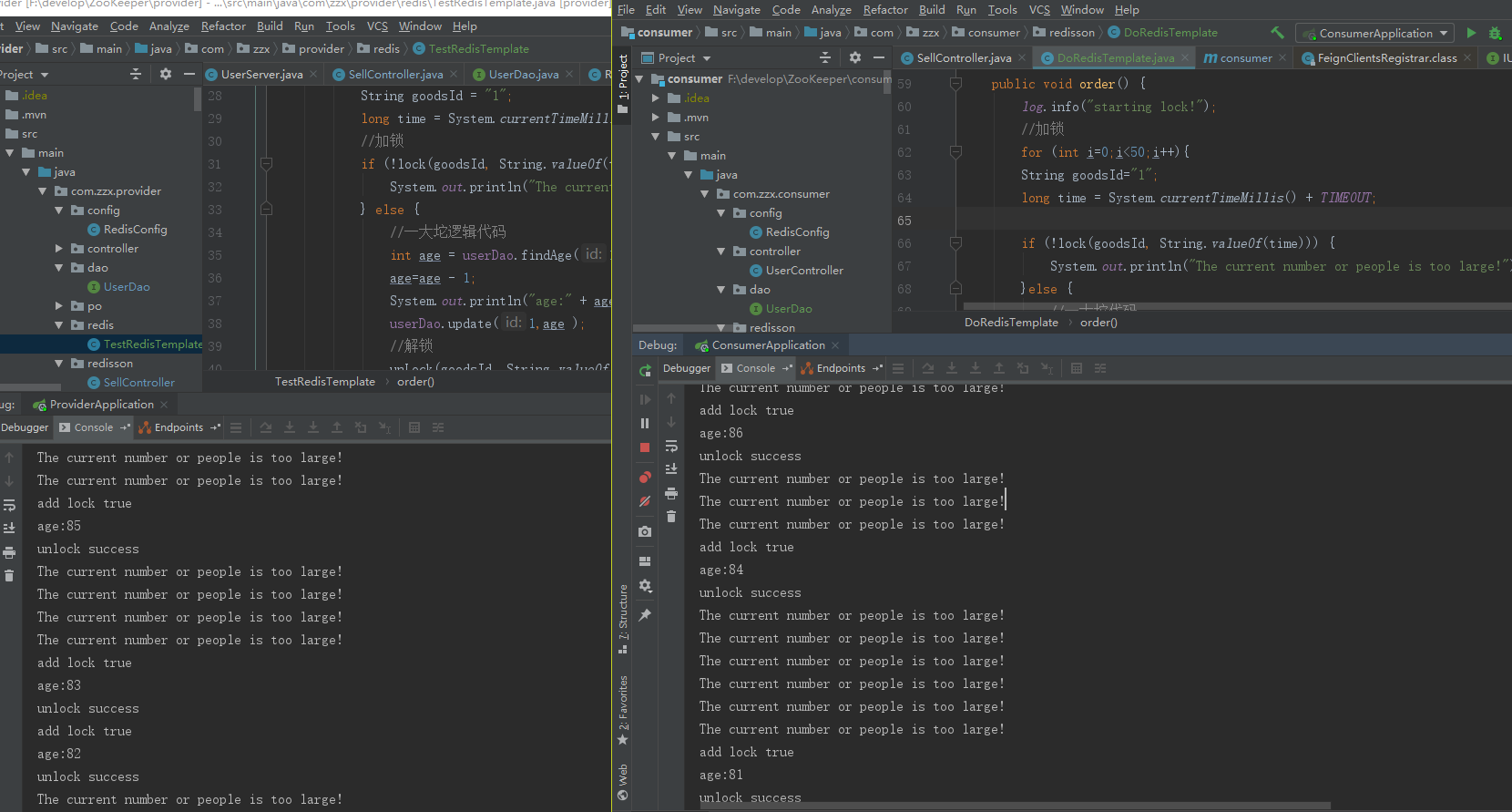Click order() breadcrumb below consumer editor
1512x812 pixels.
[x=1098, y=323]
